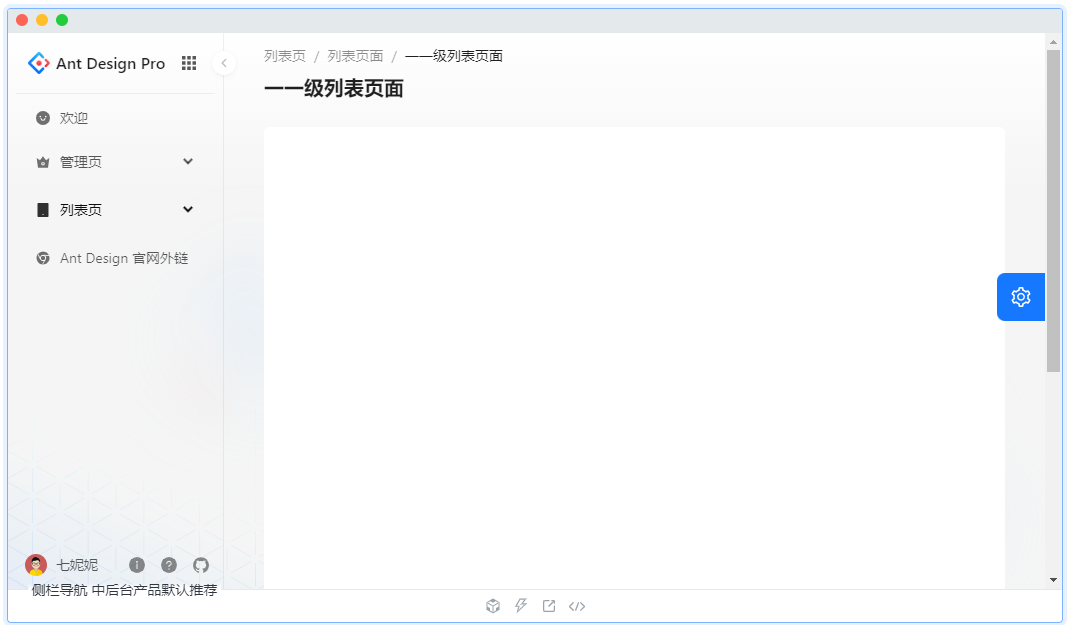This screenshot has width=1084, height=625.
Task: Click the scrollbar down arrow
Action: coord(1053,580)
